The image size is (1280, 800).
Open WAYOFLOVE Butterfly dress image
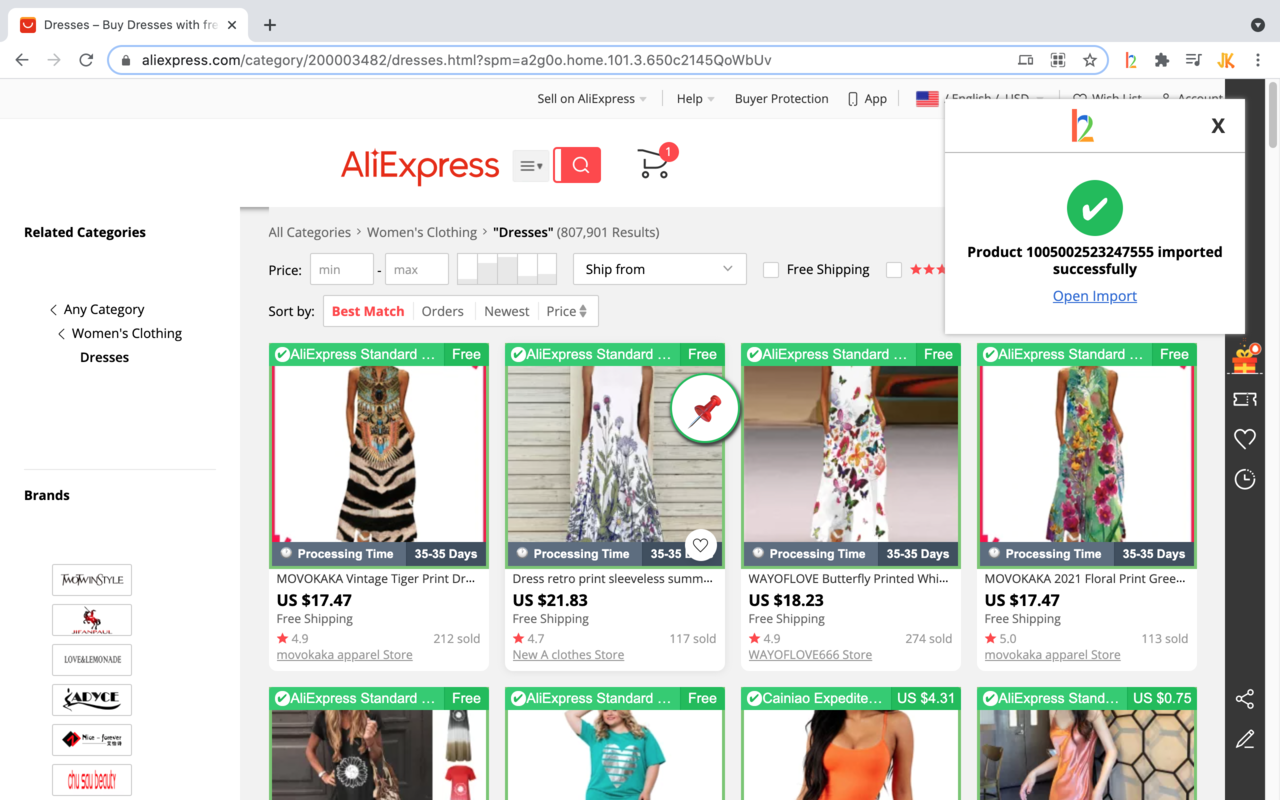(x=851, y=455)
